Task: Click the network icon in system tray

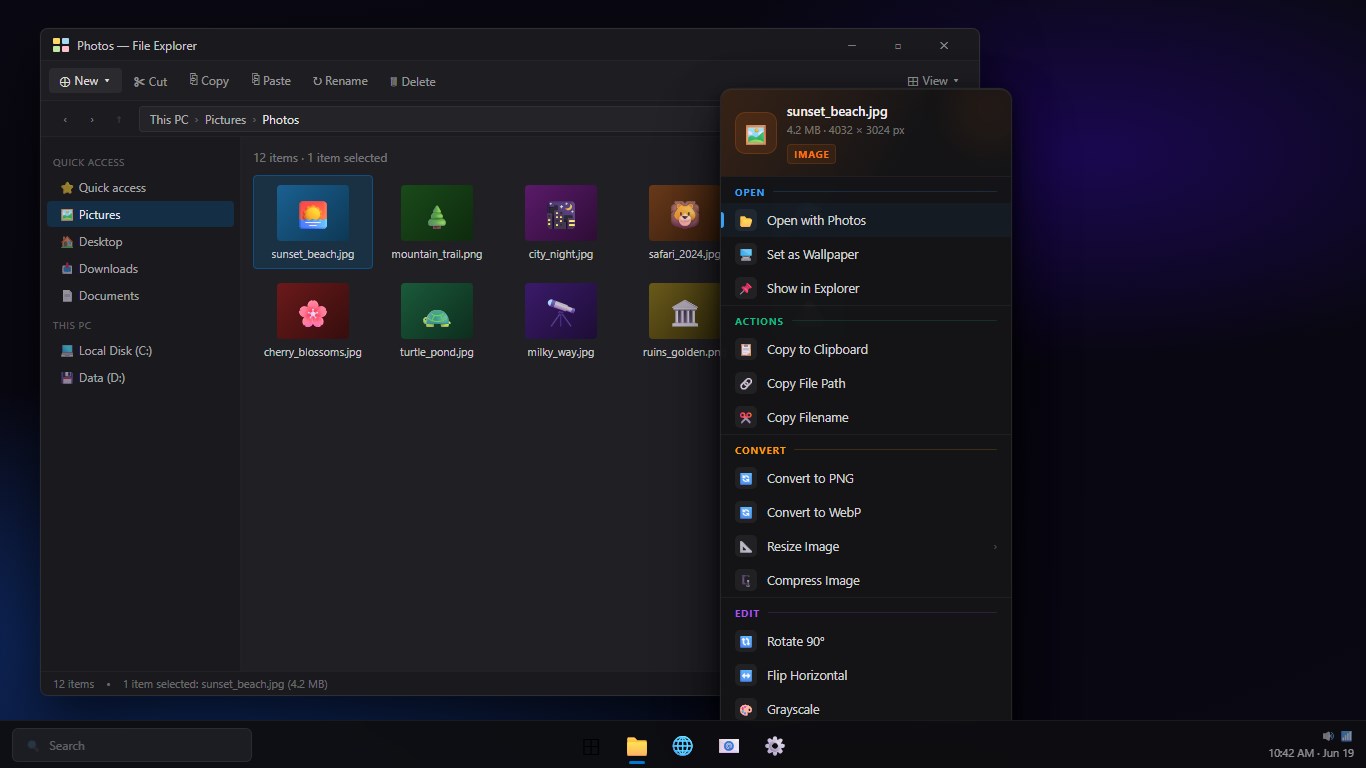Action: click(x=1346, y=736)
